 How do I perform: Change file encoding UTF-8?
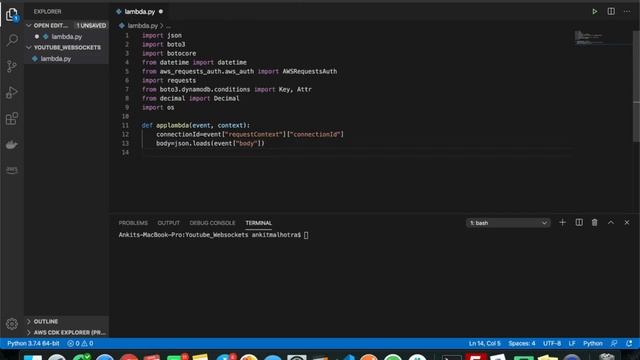pos(552,343)
